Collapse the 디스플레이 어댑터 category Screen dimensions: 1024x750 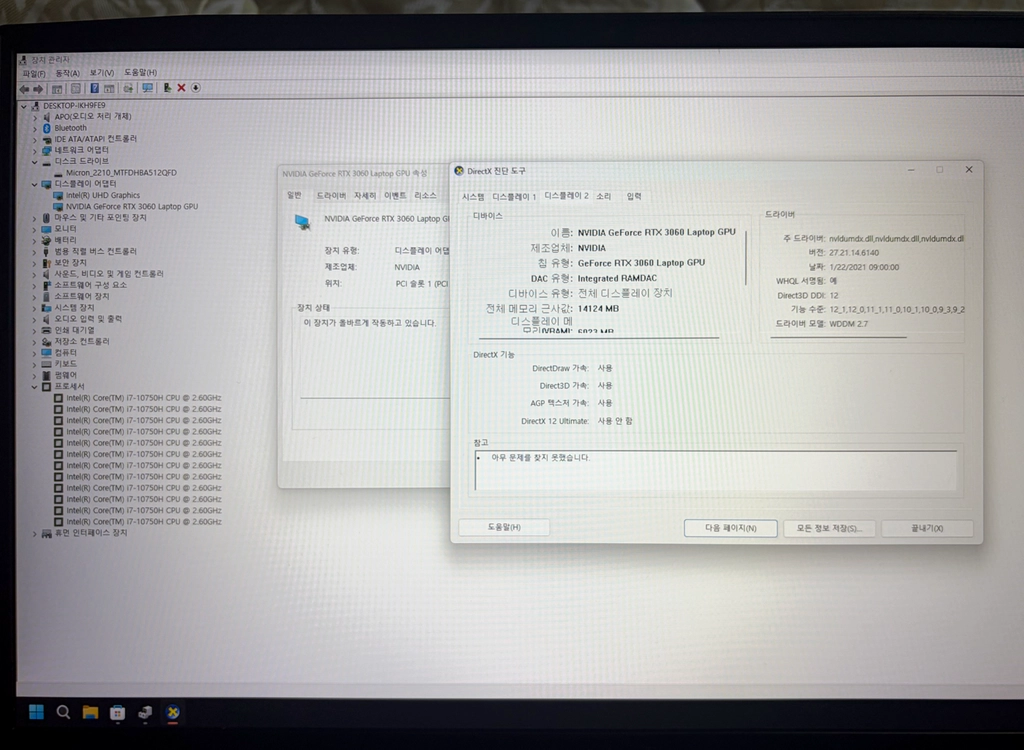click(x=35, y=185)
